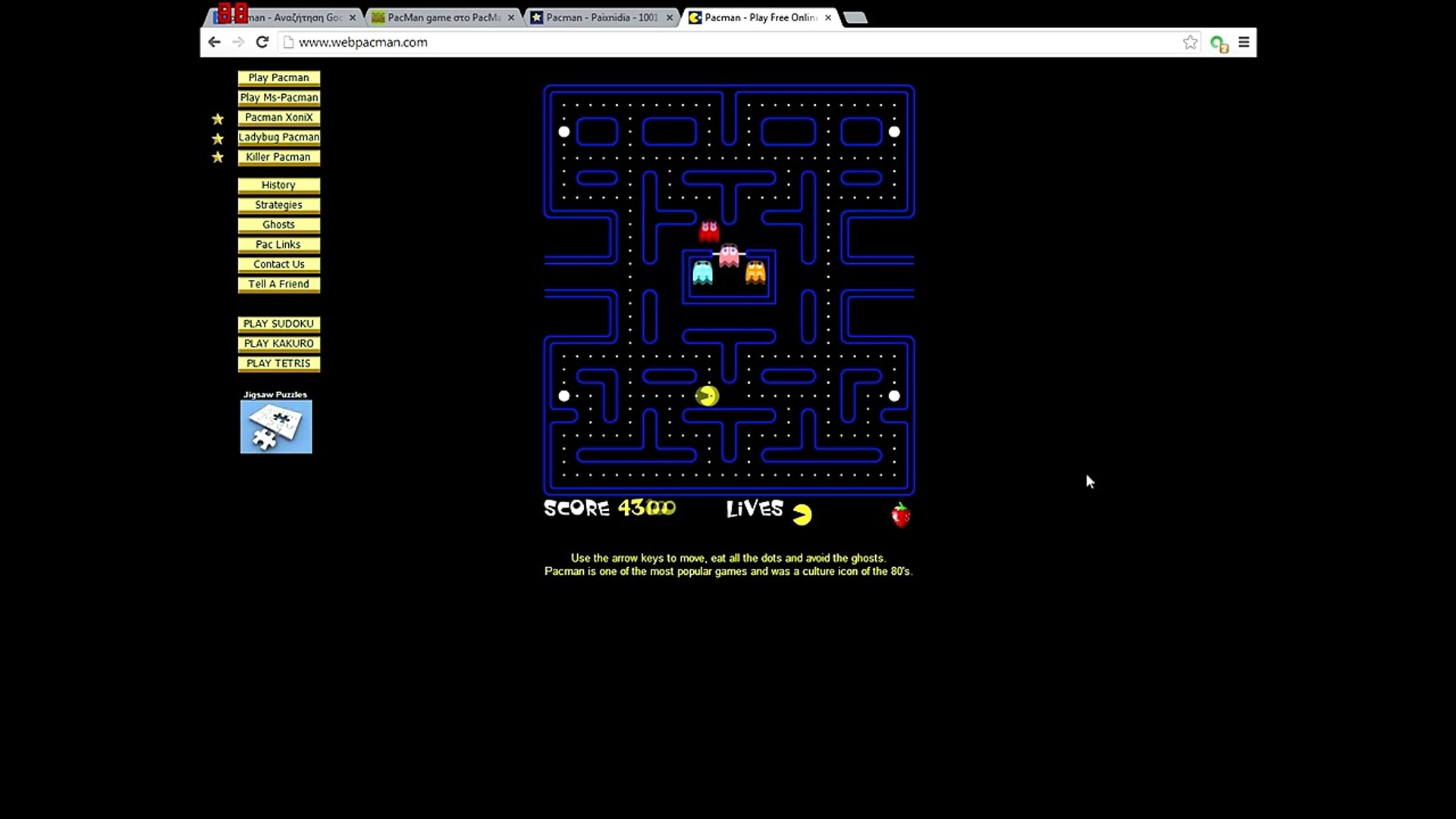Click the star icon beside Pacman XoniX
This screenshot has height=819, width=1456.
[218, 118]
